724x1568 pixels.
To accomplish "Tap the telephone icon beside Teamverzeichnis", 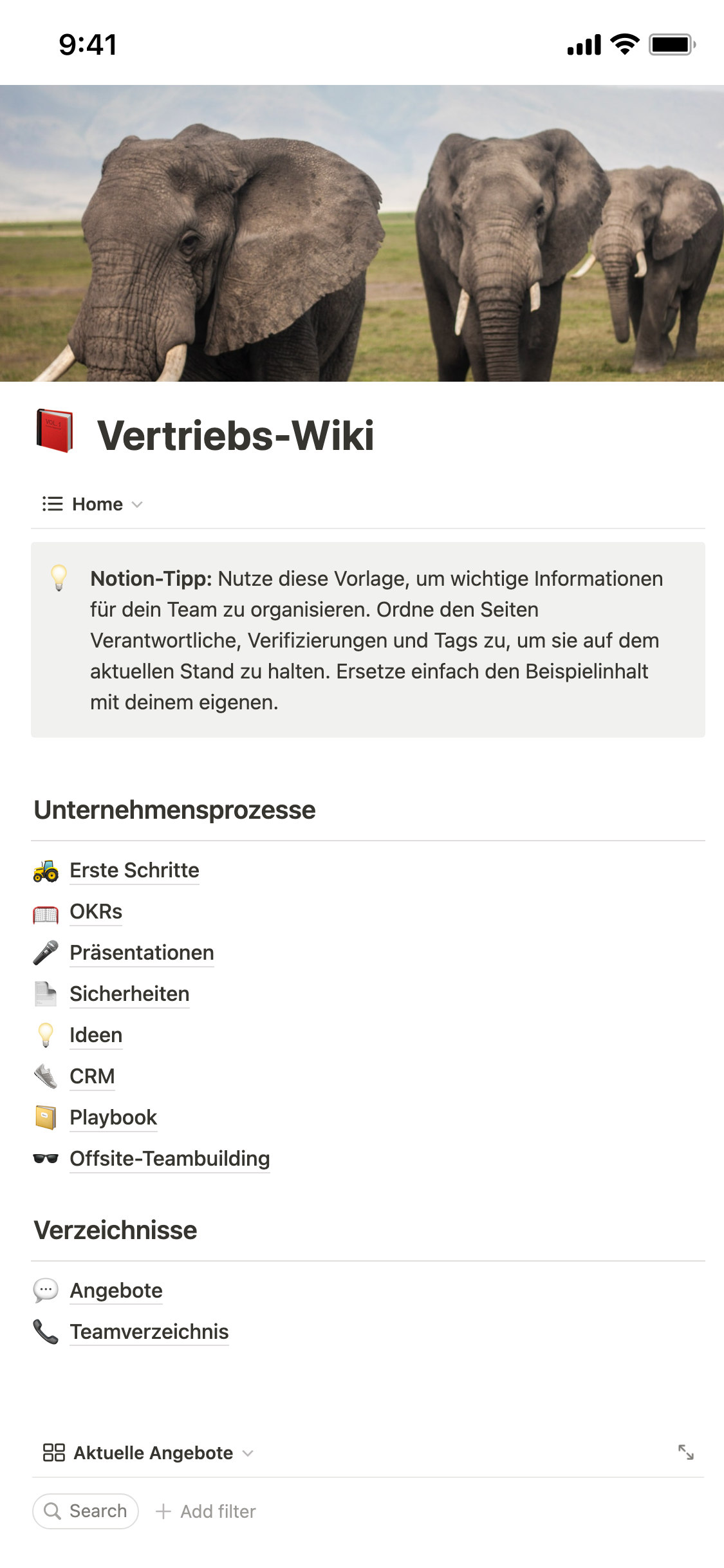I will 46,1332.
